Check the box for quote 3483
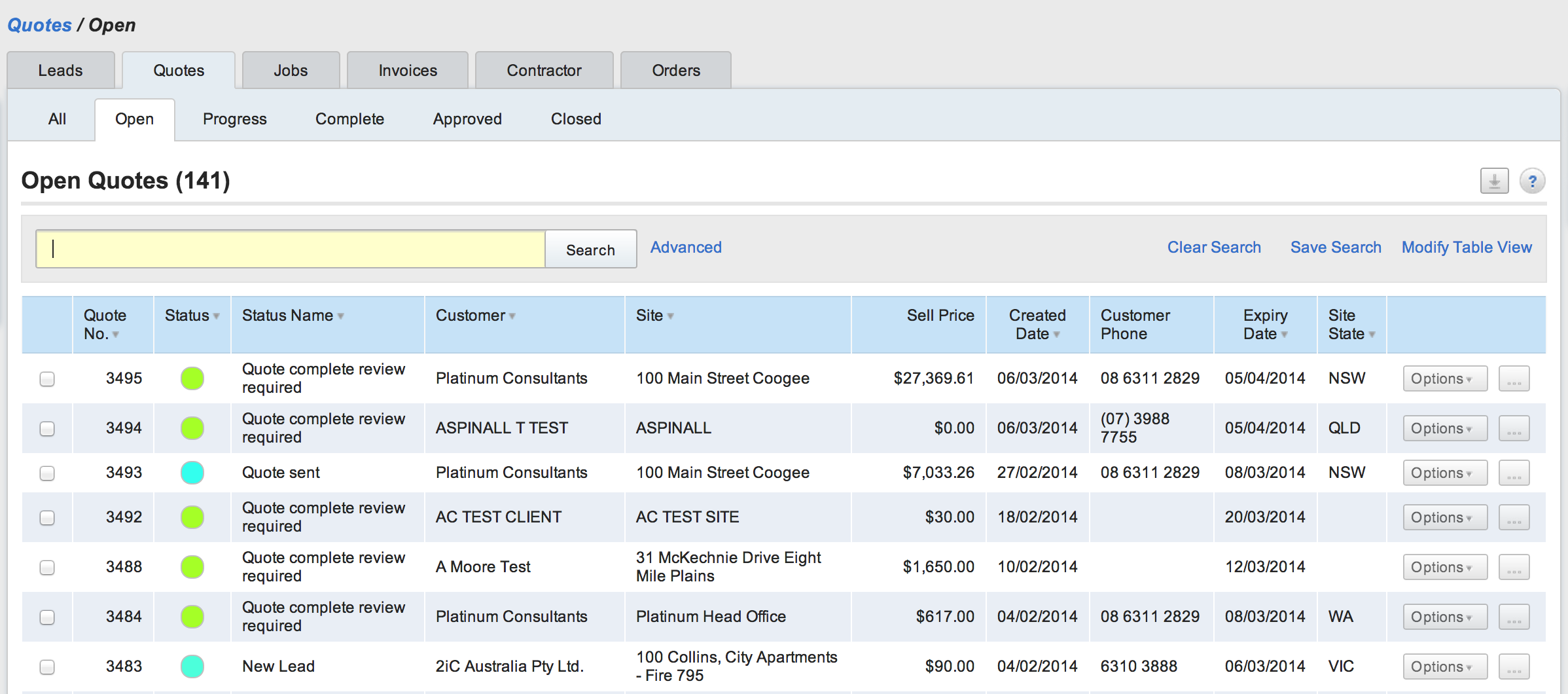 (47, 667)
